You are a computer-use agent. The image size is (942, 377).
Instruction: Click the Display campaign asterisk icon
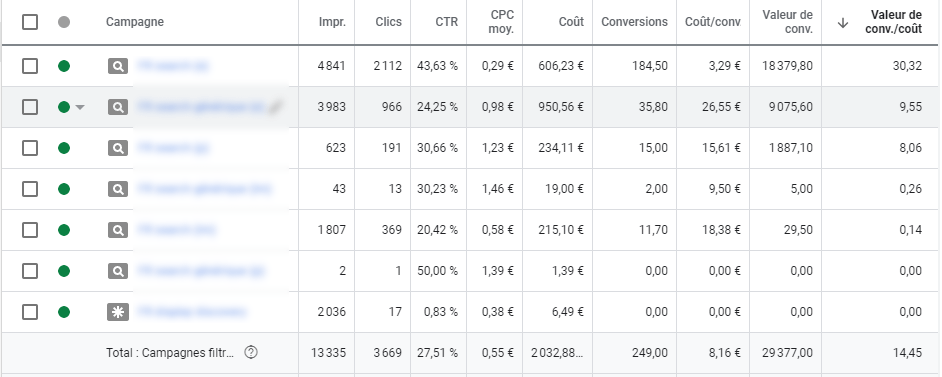118,312
